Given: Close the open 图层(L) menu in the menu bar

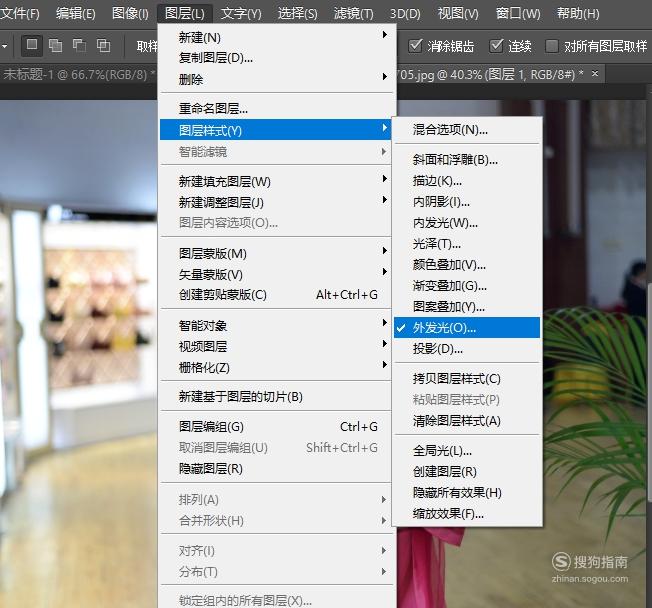Looking at the screenshot, I should [185, 13].
